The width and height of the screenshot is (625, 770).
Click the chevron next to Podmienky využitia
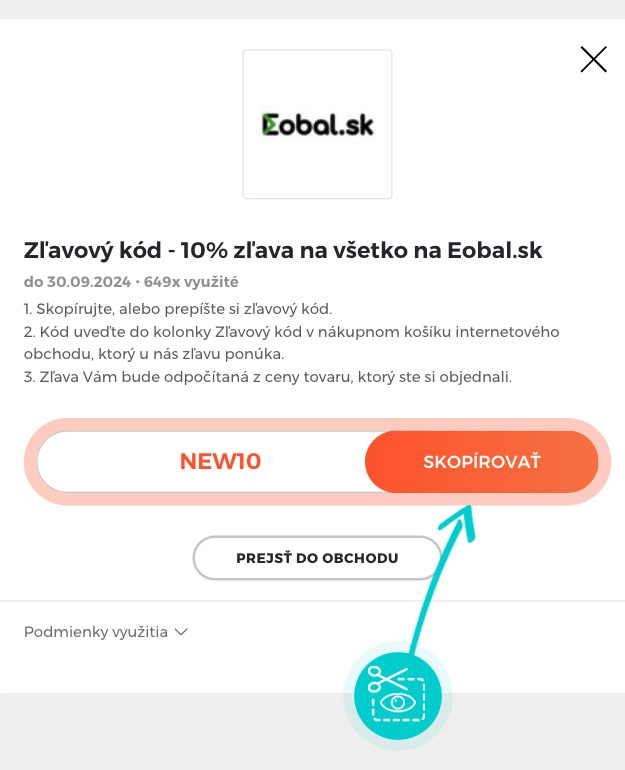tap(181, 632)
